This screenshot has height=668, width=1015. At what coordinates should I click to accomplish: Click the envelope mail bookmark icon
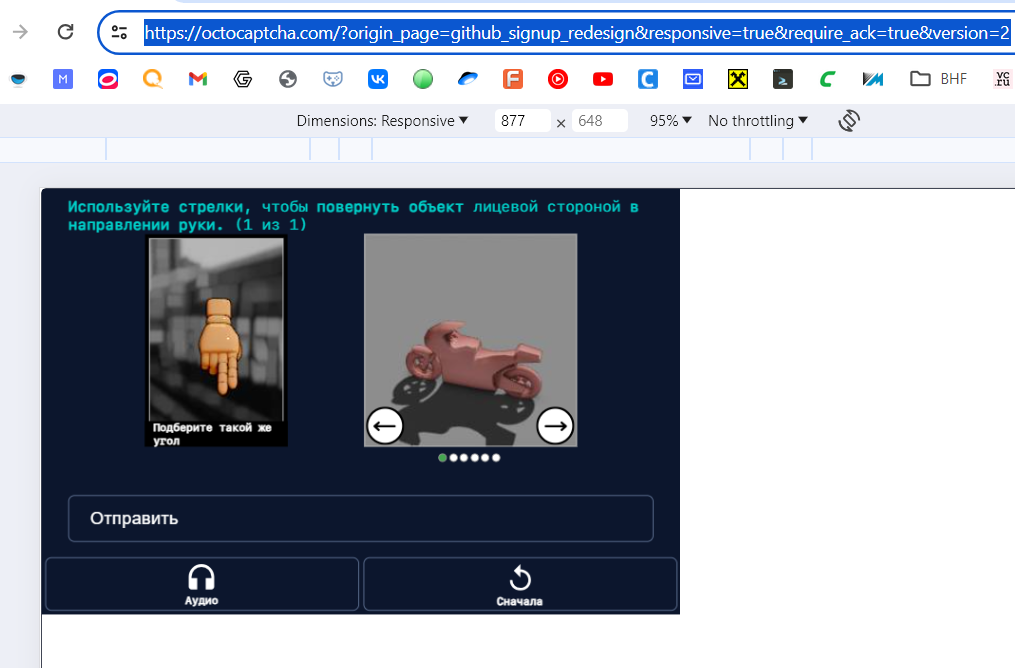click(x=692, y=79)
